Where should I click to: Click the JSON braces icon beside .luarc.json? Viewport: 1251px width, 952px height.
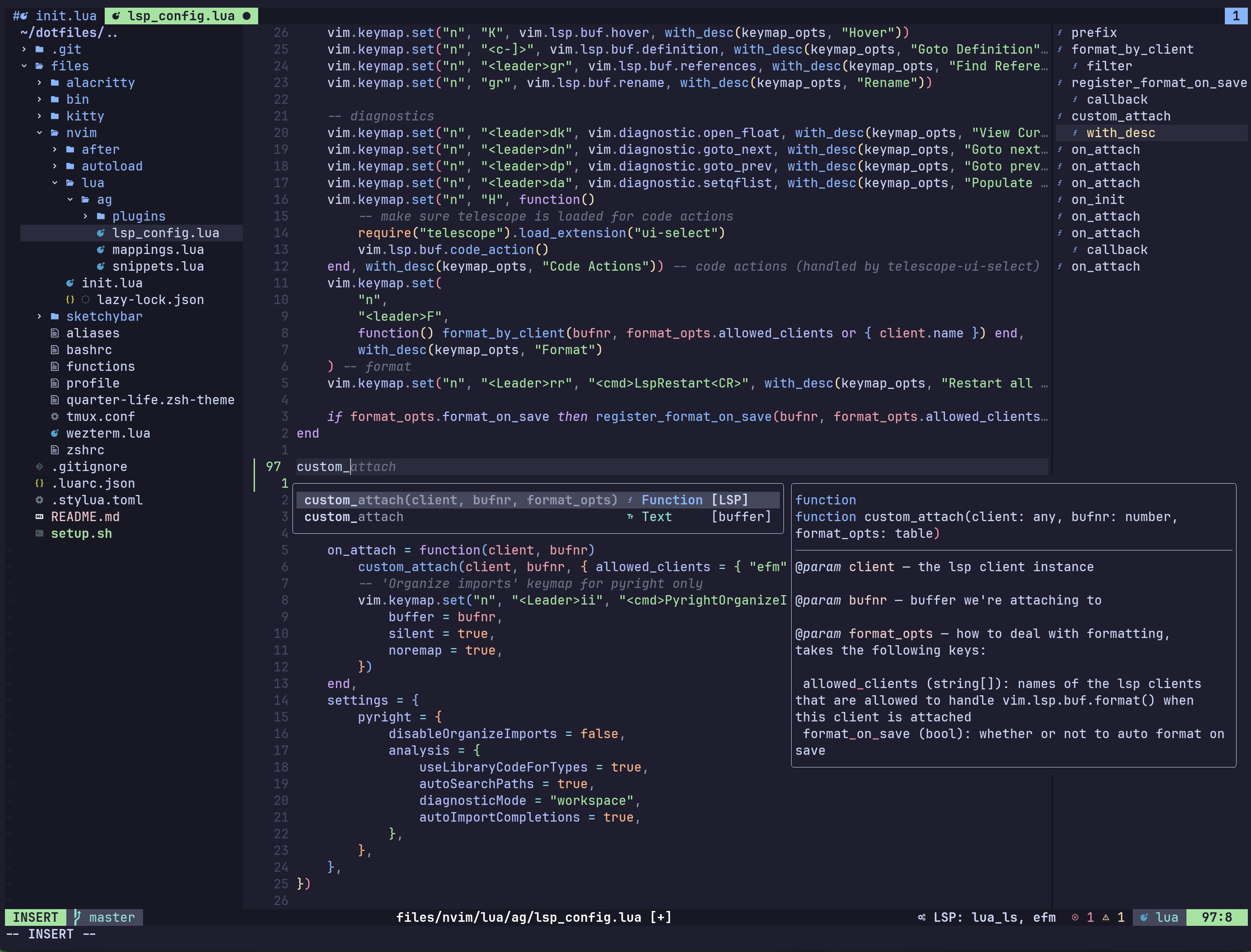pyautogui.click(x=39, y=483)
